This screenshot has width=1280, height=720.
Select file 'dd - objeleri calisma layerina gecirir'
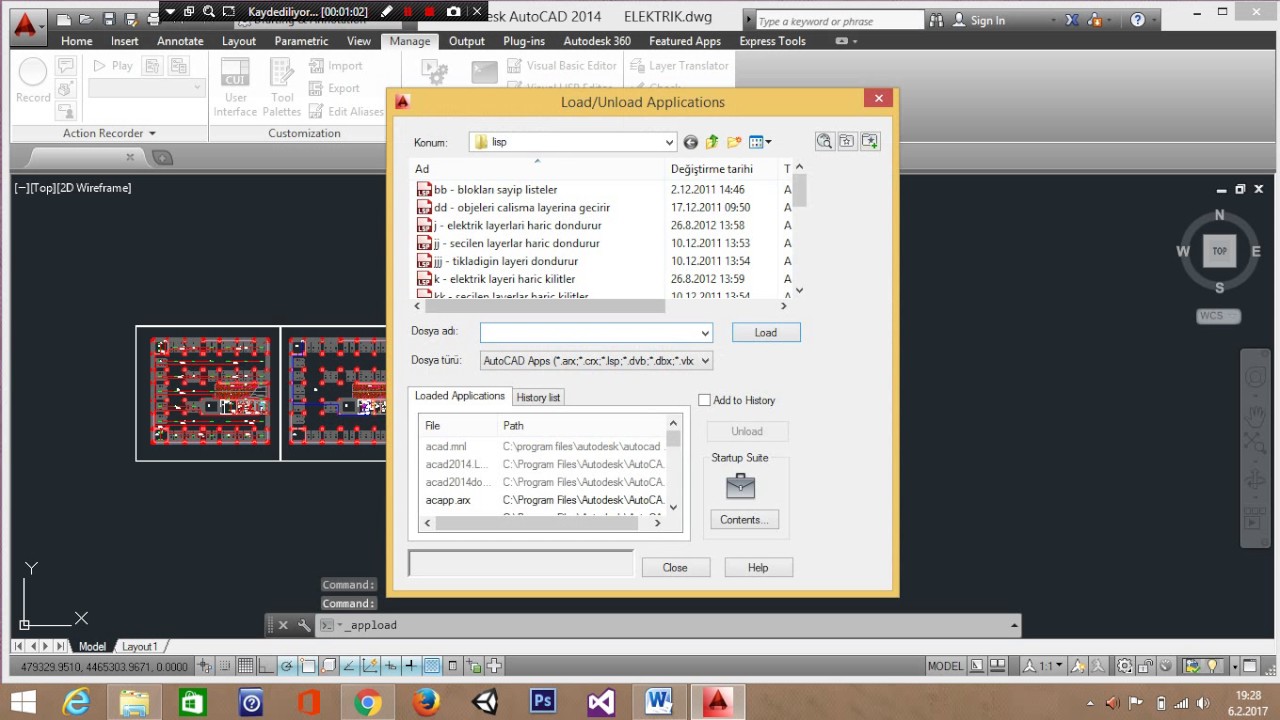coord(521,207)
